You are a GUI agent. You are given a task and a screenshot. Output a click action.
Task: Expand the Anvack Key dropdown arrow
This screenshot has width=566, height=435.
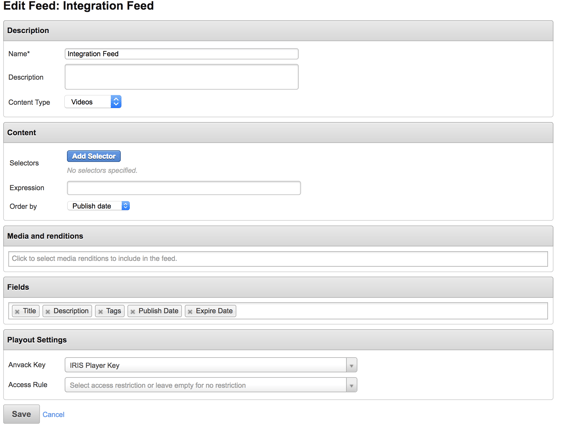click(x=351, y=365)
